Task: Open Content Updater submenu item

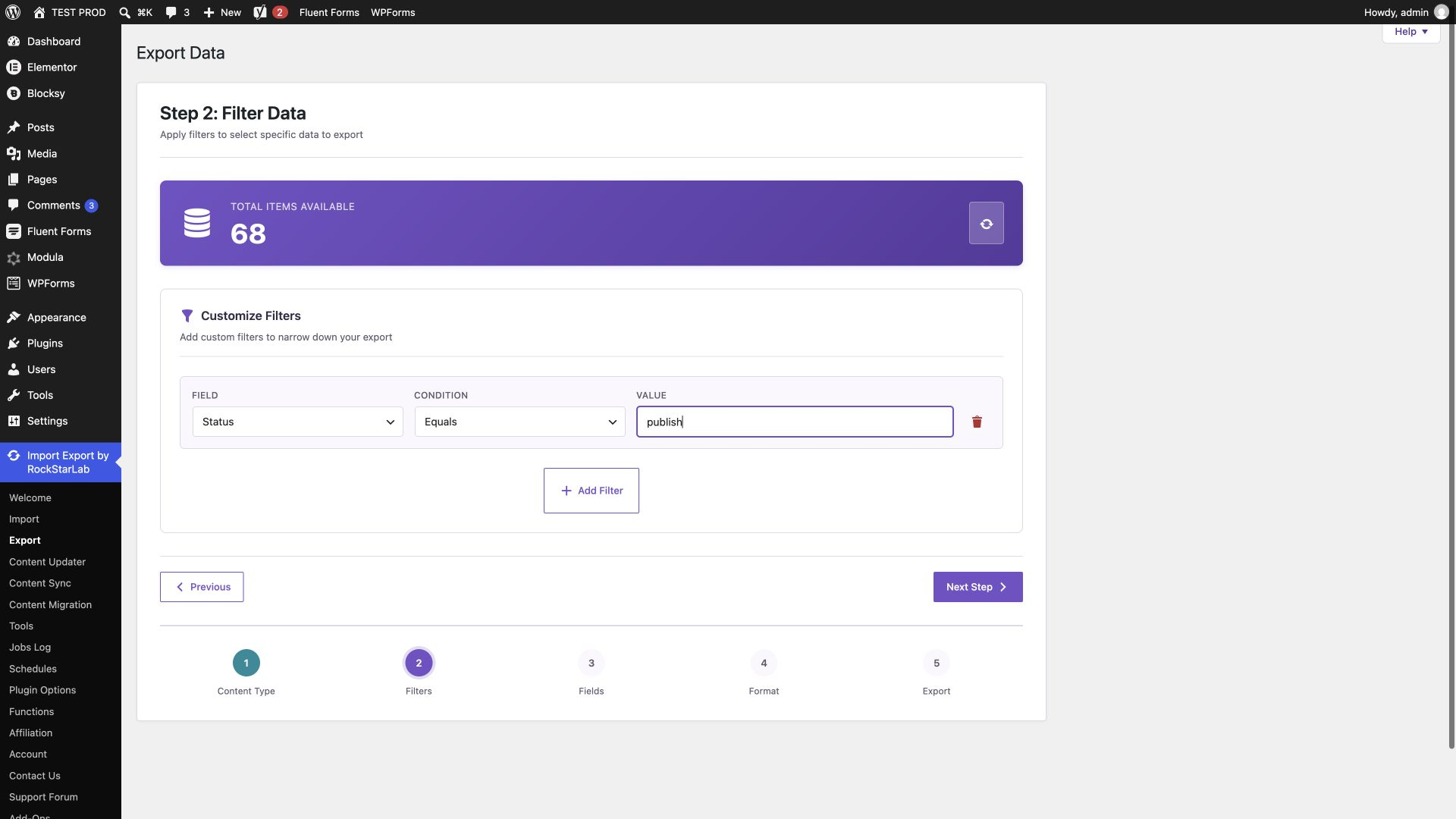Action: tap(47, 562)
